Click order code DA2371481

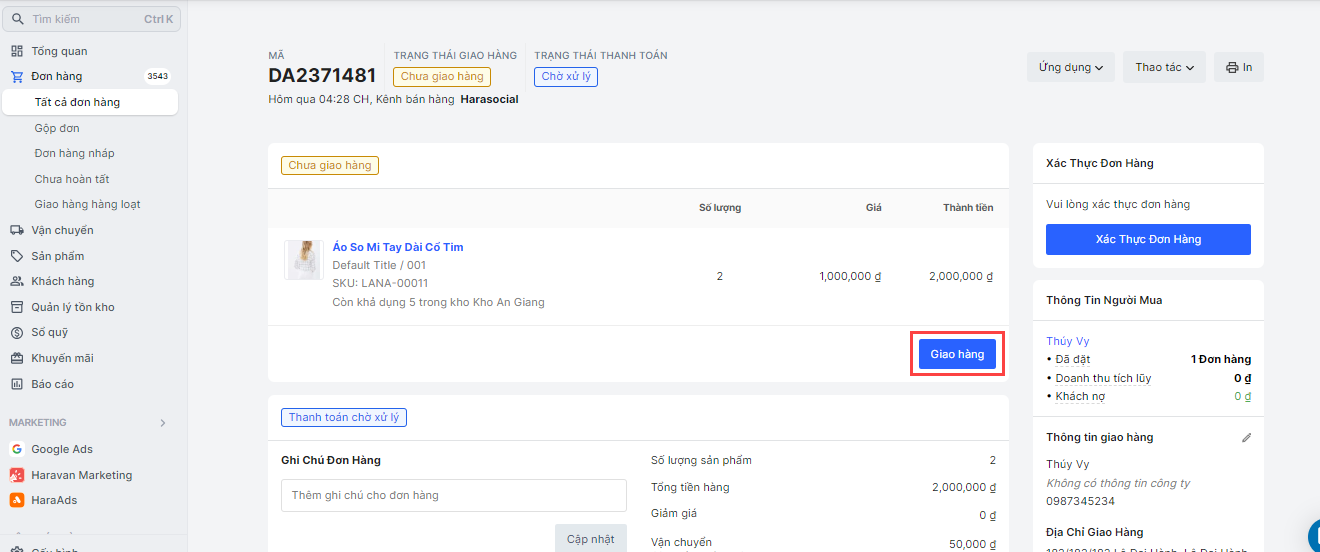tap(322, 75)
